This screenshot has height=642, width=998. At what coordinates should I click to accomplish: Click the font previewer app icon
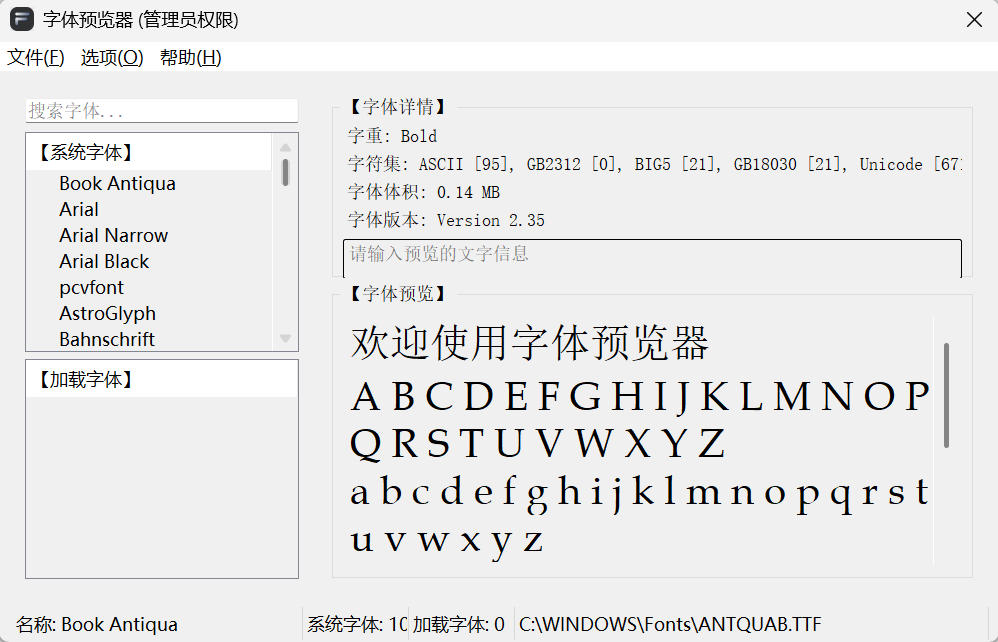tap(22, 19)
